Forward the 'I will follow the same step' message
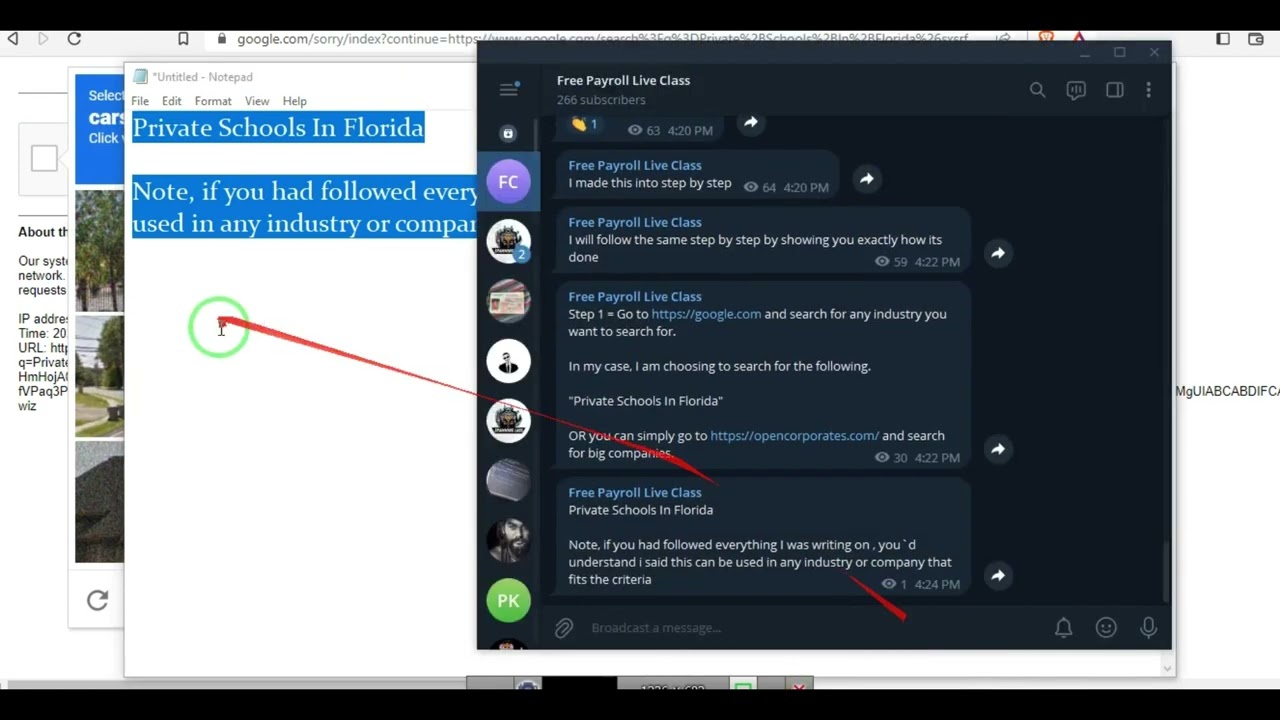Image resolution: width=1280 pixels, height=720 pixels. (997, 253)
